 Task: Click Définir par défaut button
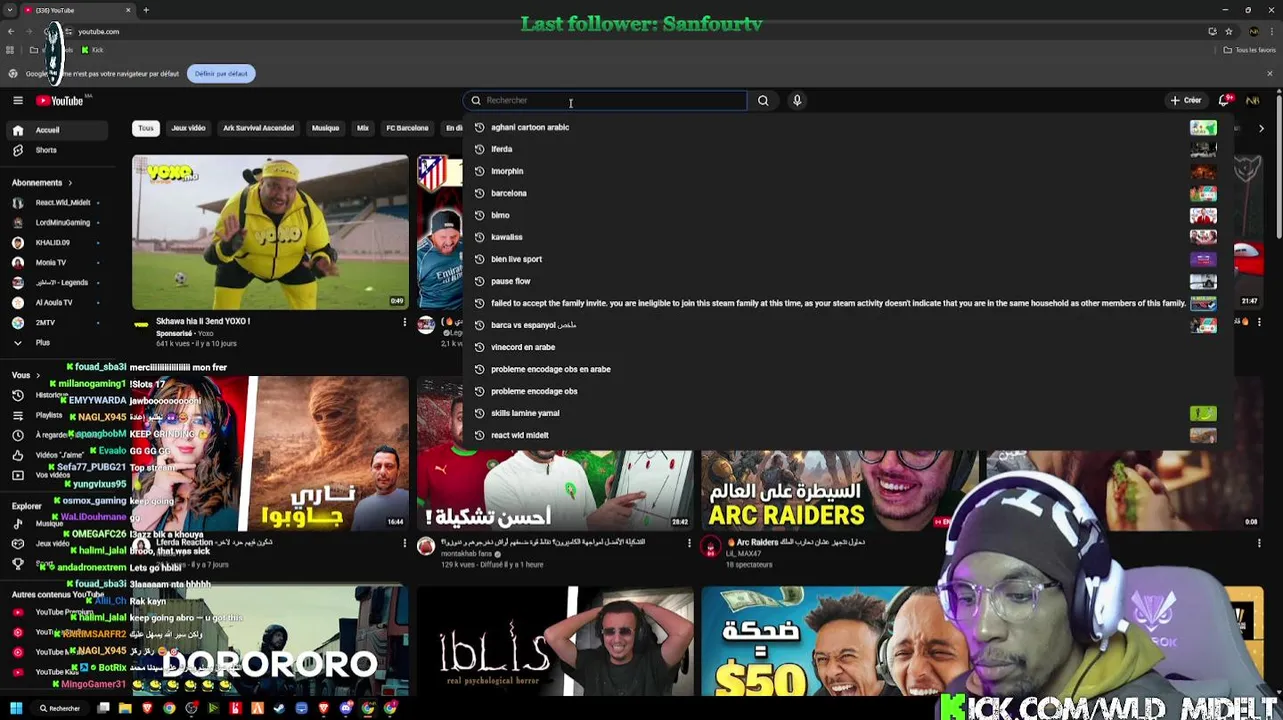[221, 73]
